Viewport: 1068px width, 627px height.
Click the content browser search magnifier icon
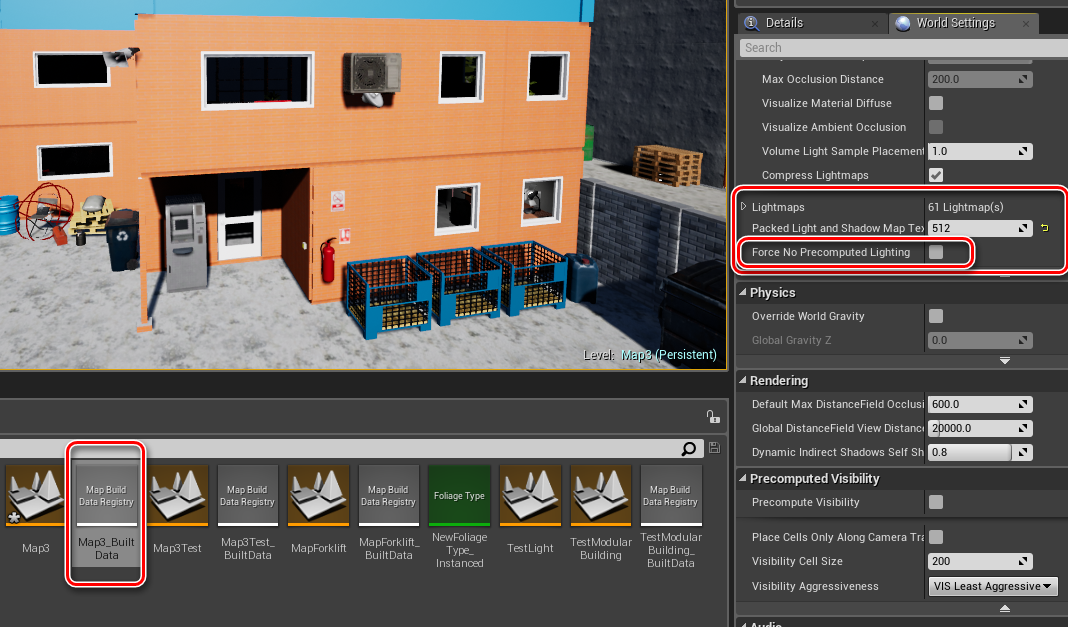[x=689, y=449]
